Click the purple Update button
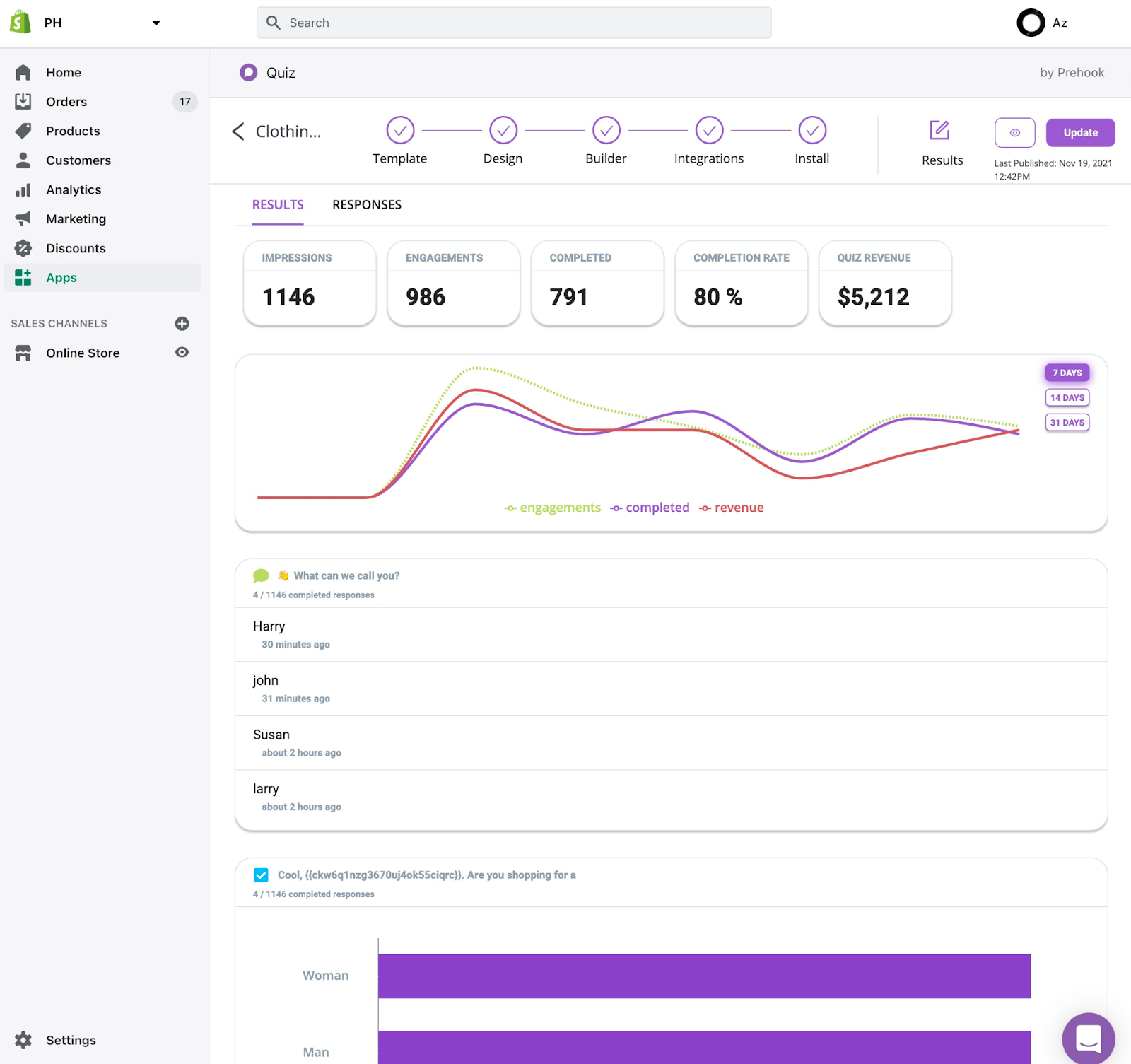1131x1064 pixels. pos(1081,132)
